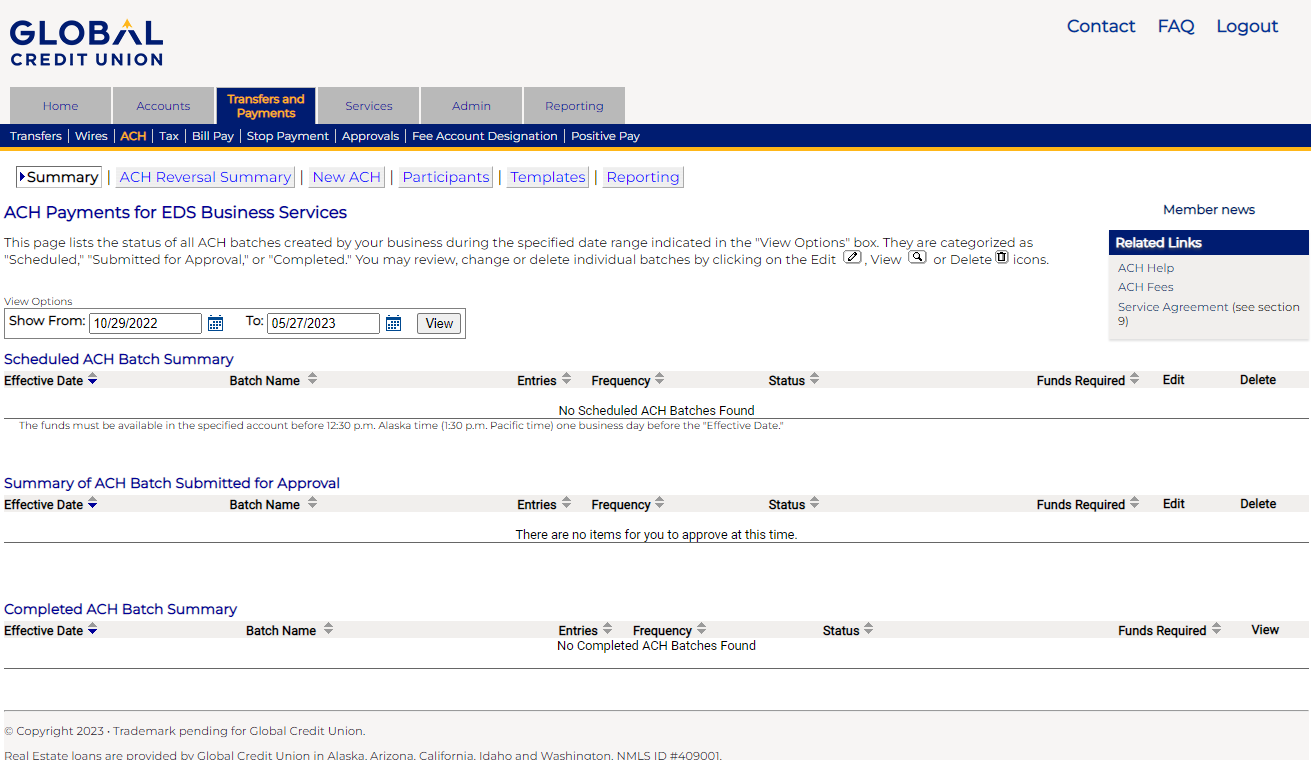Viewport: 1311px width, 760px height.
Task: Sort Submitted for Approval by Status
Action: coord(814,503)
